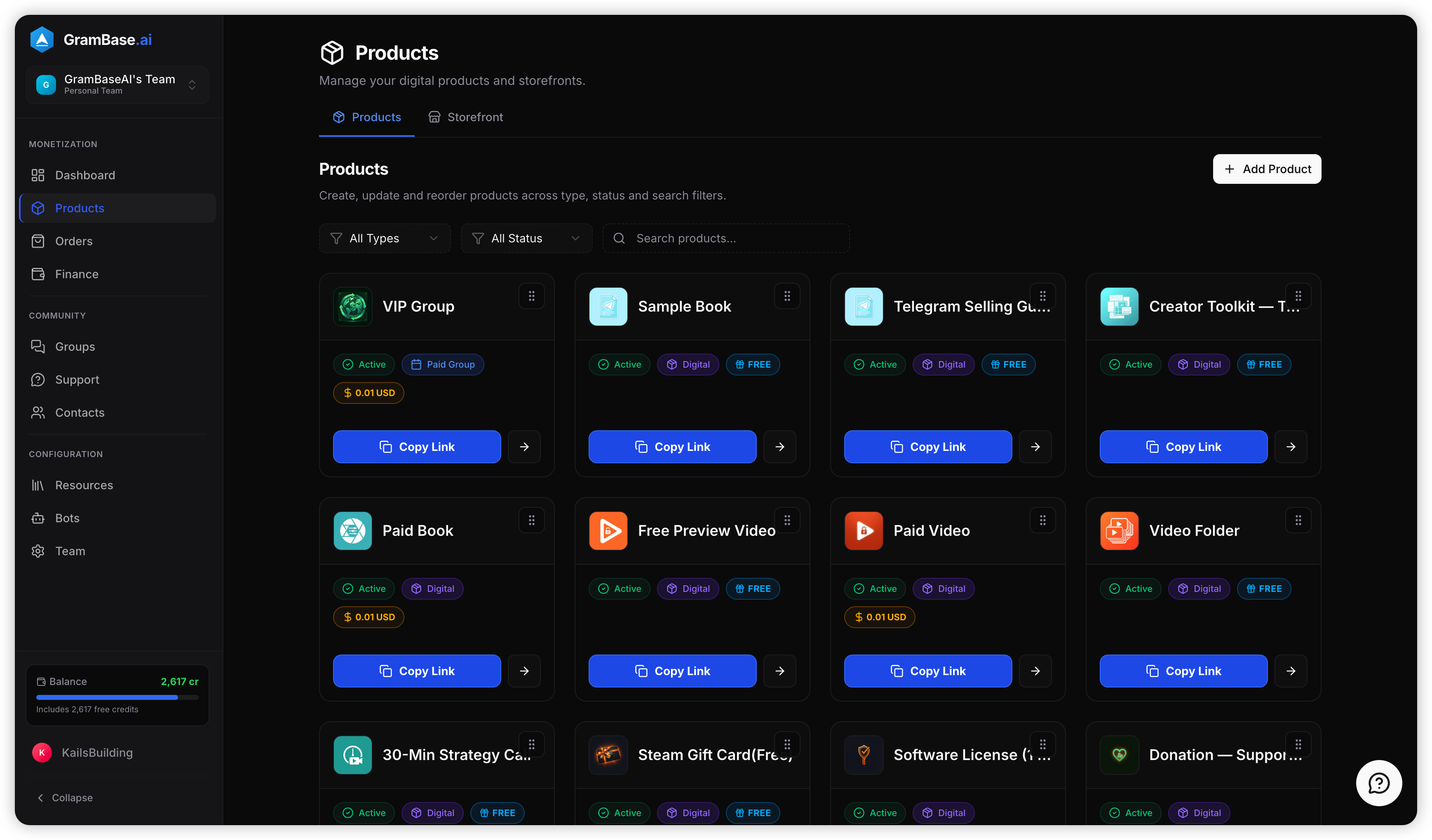Open the All Types filter dropdown
This screenshot has height=840, width=1432.
tap(385, 238)
